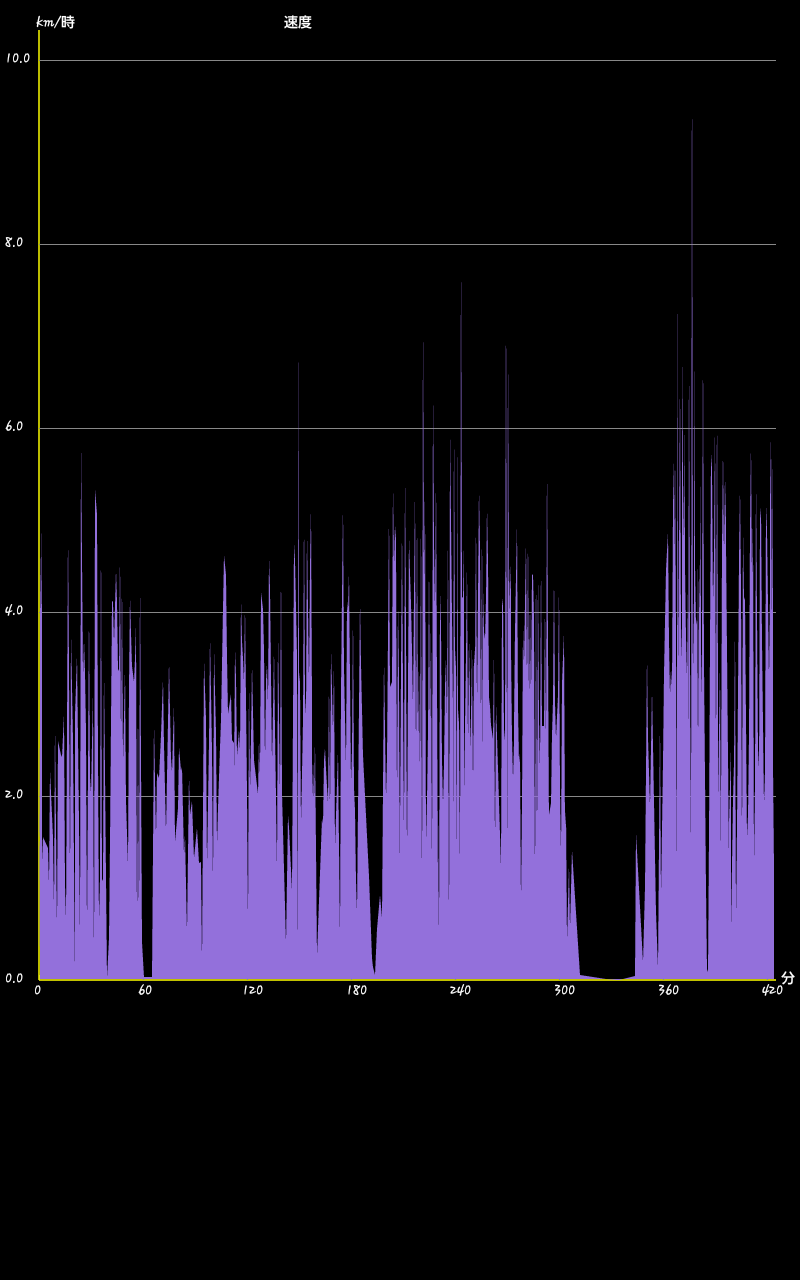The image size is (800, 1280).
Task: Tap the 0.0 y-axis origin label
Action: [x=14, y=978]
